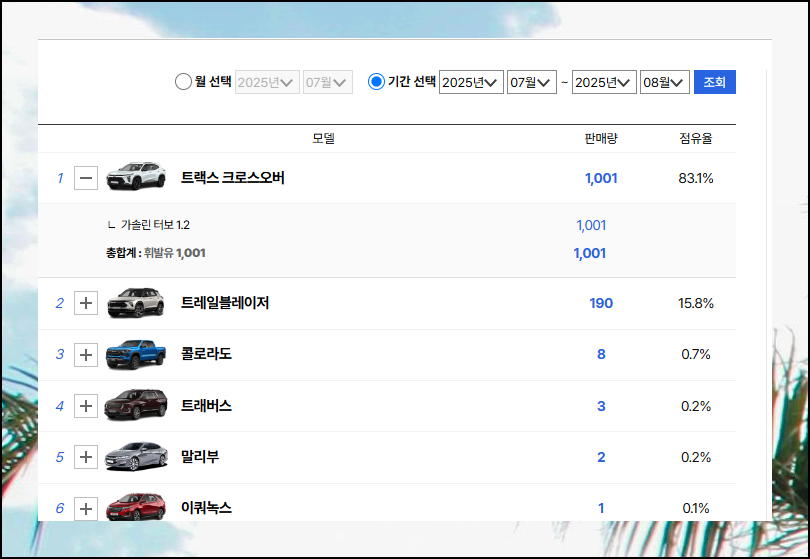Click 트래버스 sales value 3
Viewport: 810px width, 559px height.
[601, 406]
